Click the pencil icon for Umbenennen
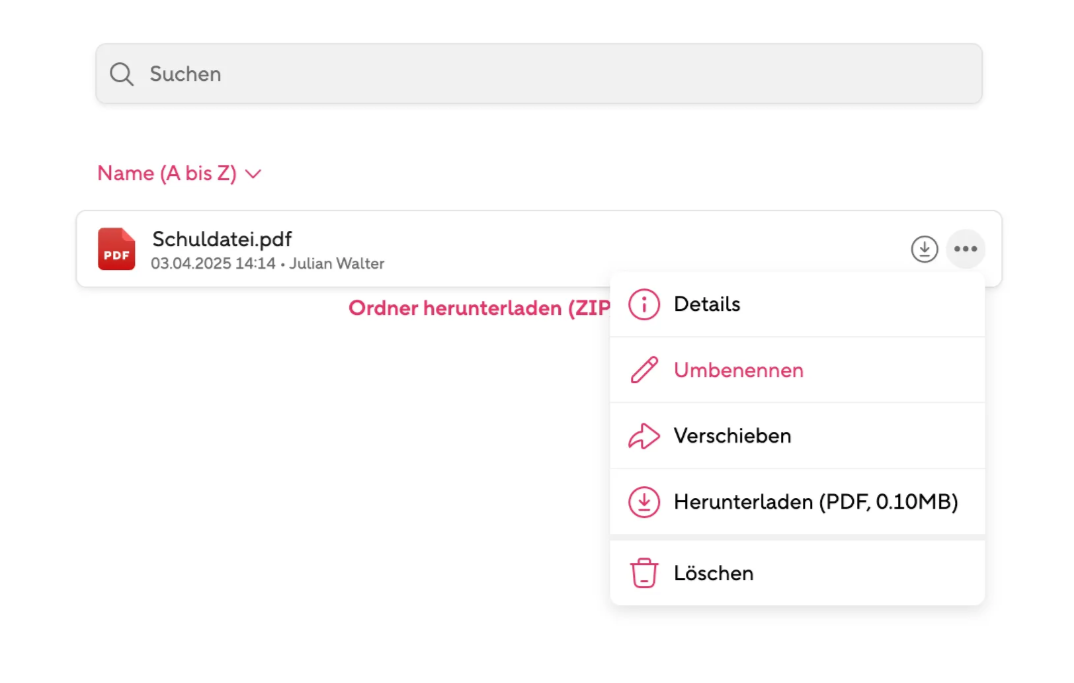 644,370
